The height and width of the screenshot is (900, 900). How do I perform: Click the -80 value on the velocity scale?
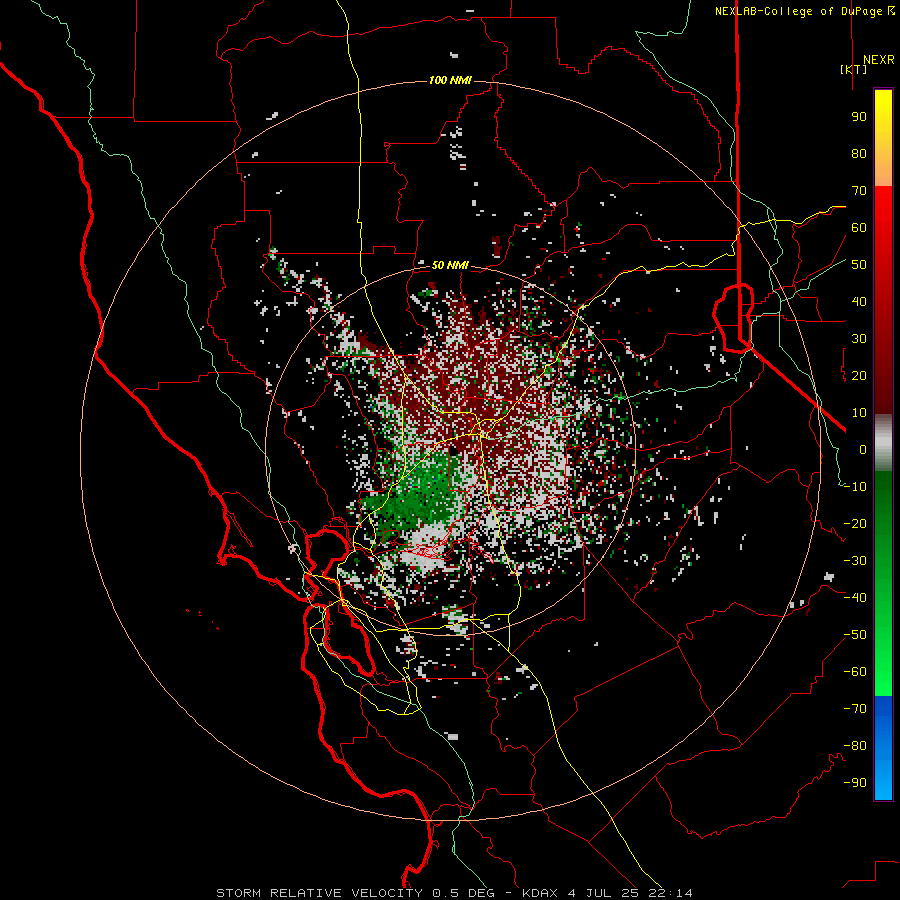pyautogui.click(x=855, y=746)
